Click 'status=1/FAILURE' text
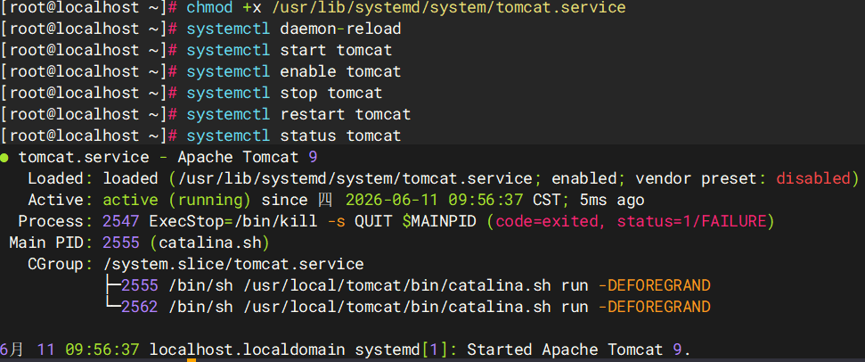865x362 pixels. [x=692, y=221]
